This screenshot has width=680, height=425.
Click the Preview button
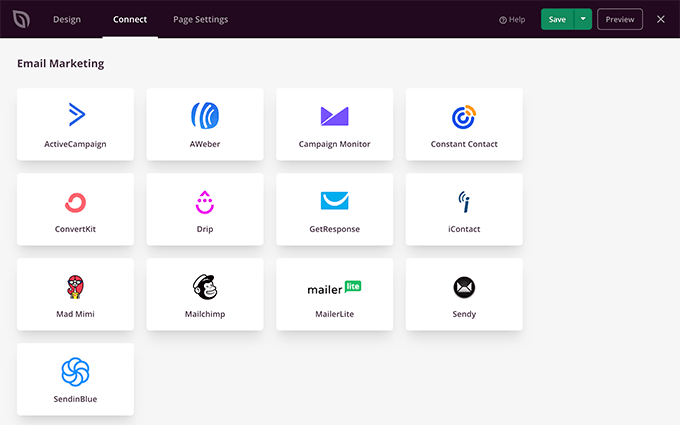620,19
